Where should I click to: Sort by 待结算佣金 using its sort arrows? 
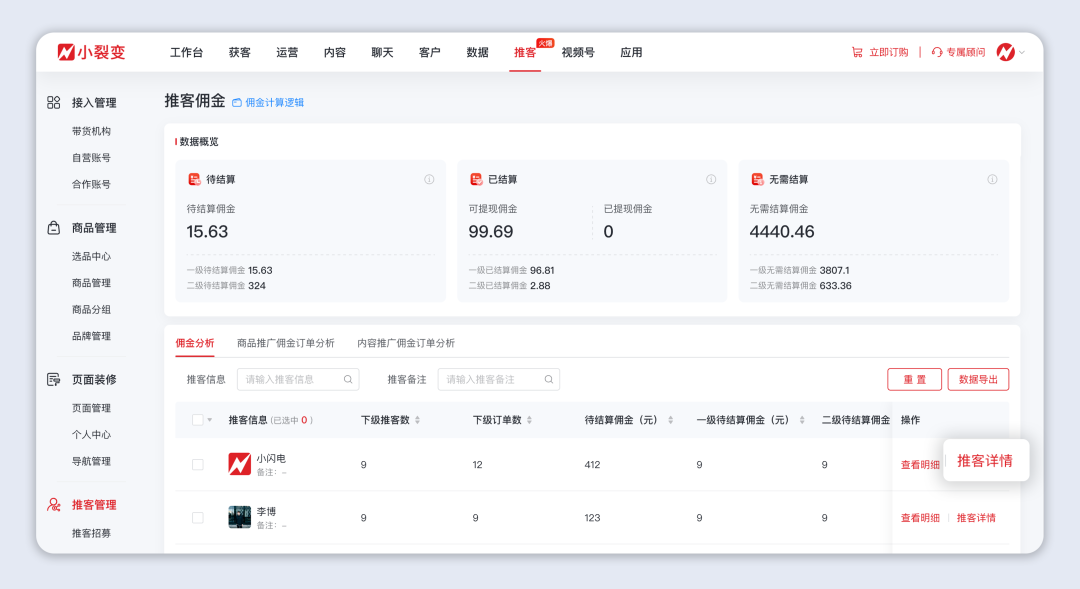670,420
